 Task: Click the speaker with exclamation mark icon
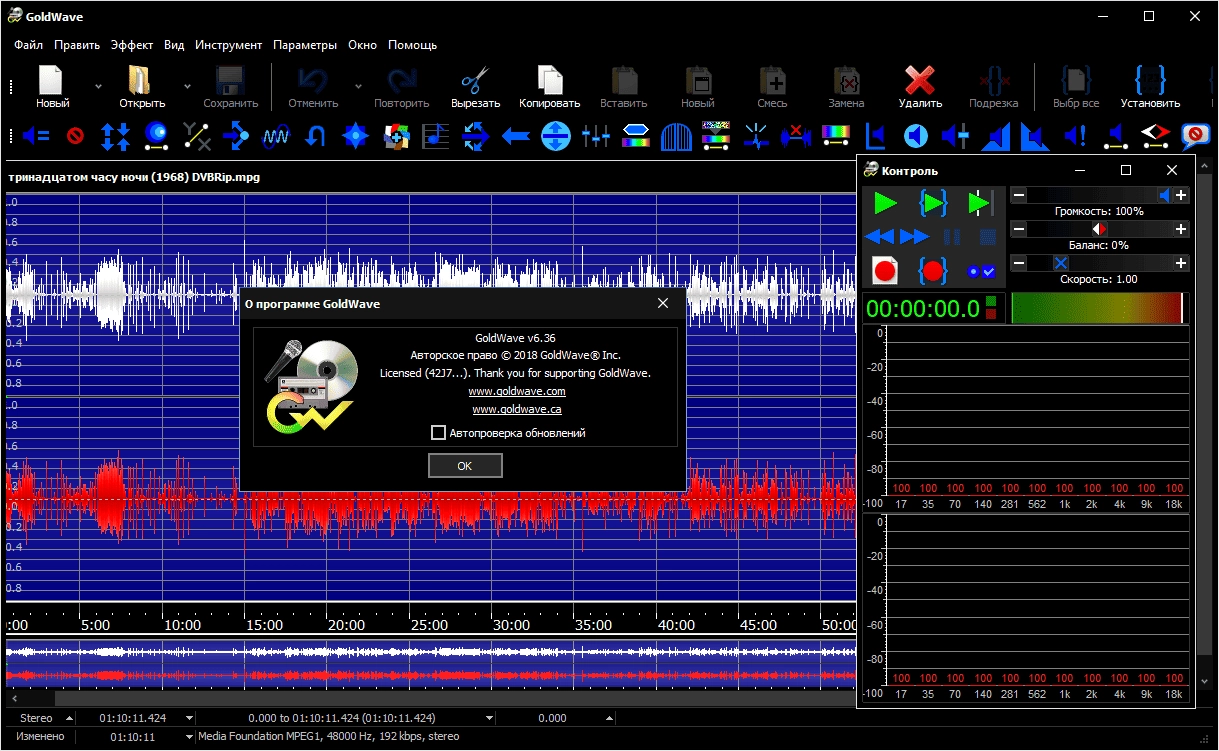click(1076, 135)
